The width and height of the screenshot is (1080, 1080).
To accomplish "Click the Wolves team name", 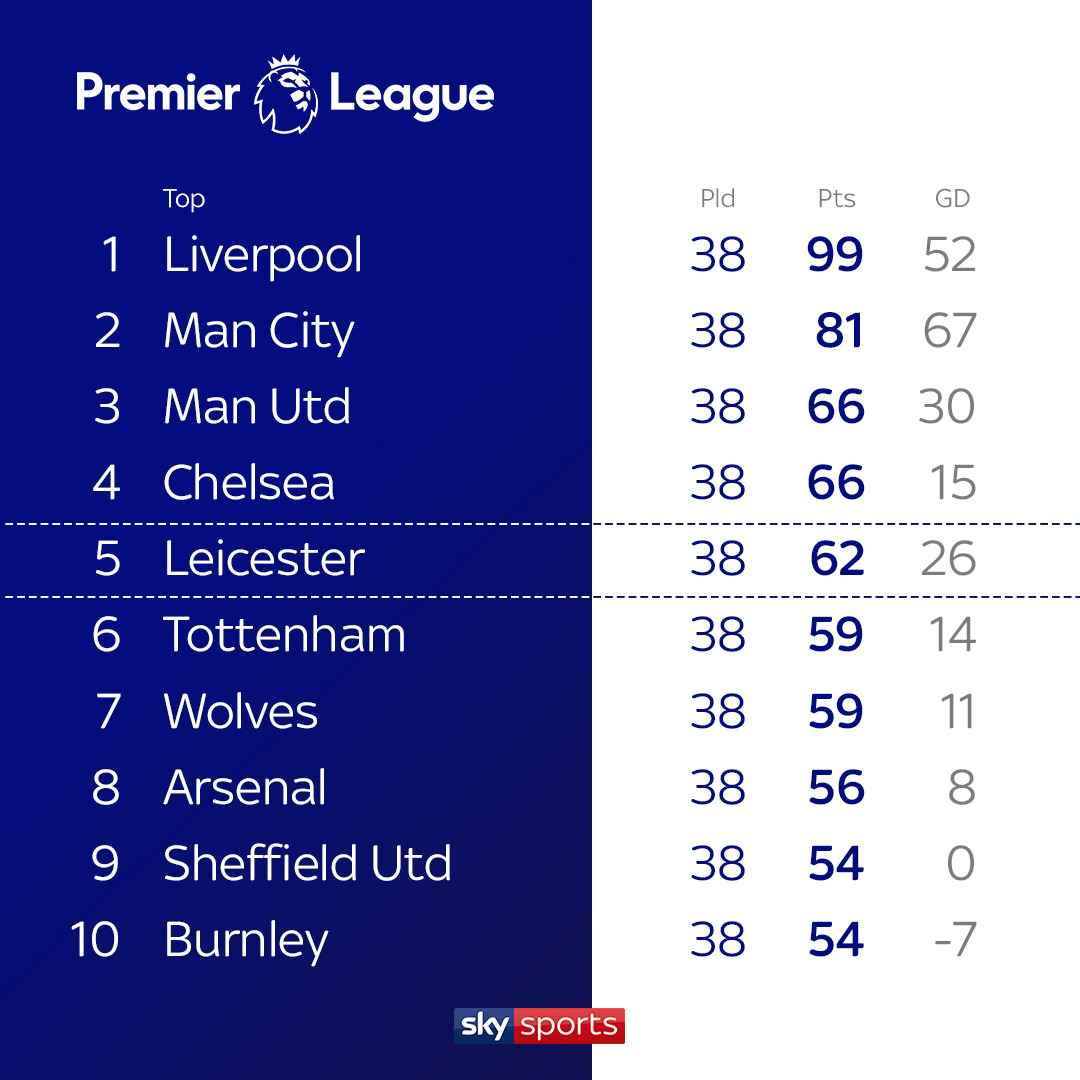I will (240, 711).
